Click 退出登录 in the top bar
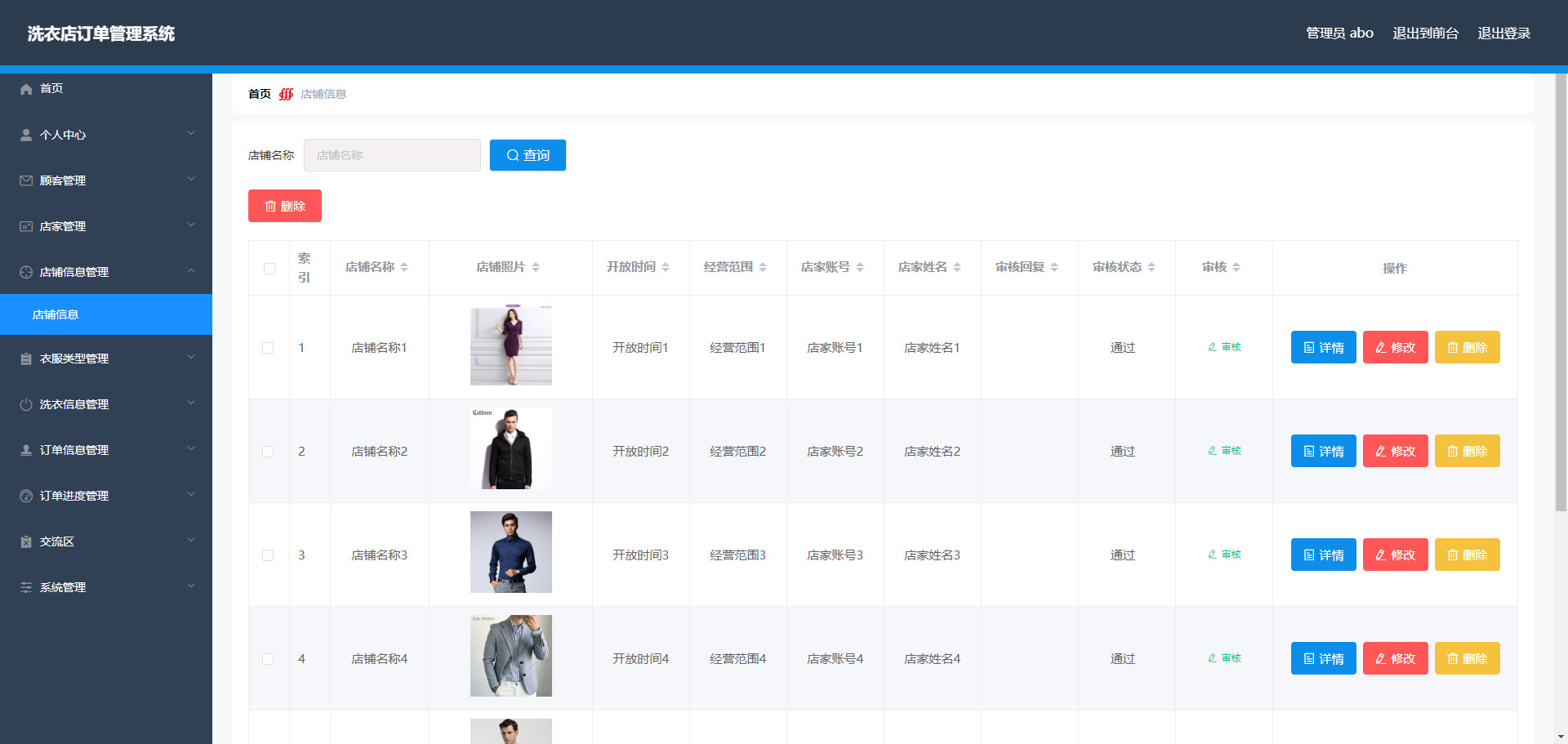 coord(1503,33)
